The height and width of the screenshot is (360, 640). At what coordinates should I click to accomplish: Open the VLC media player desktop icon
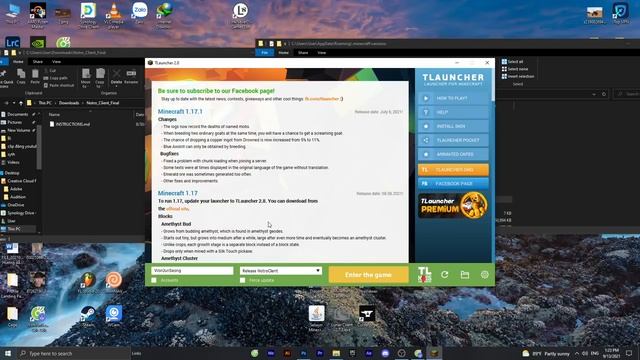coord(113,15)
